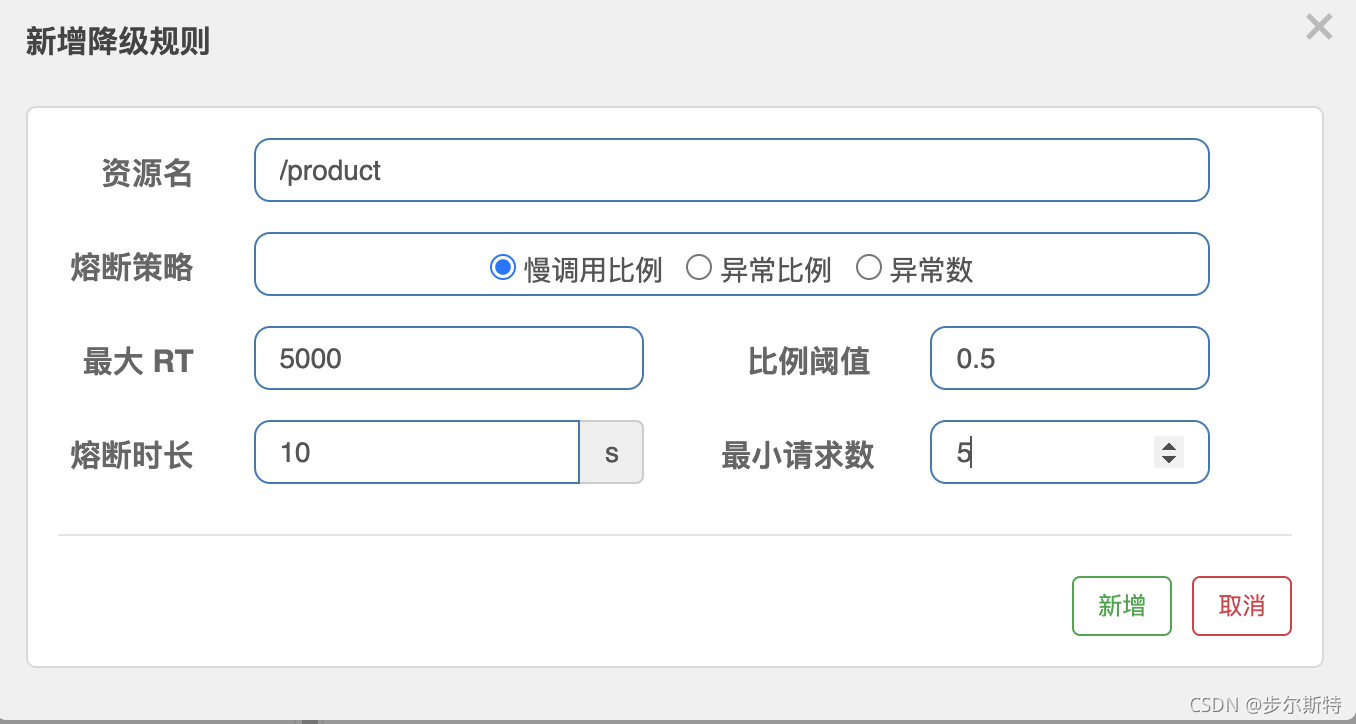Click the 新增降级规则 dialog title
This screenshot has width=1356, height=724.
point(117,43)
